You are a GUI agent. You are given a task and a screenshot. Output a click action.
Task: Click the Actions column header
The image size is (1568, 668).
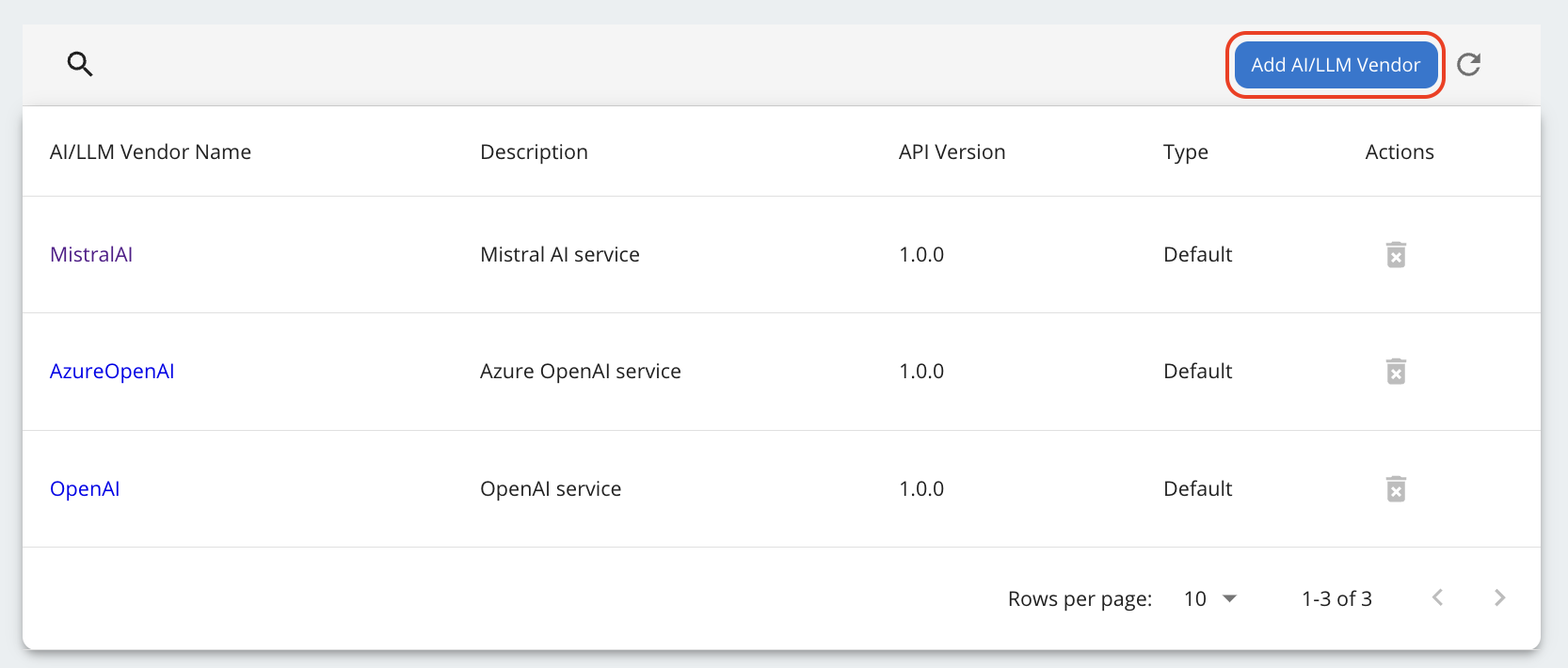[1400, 151]
